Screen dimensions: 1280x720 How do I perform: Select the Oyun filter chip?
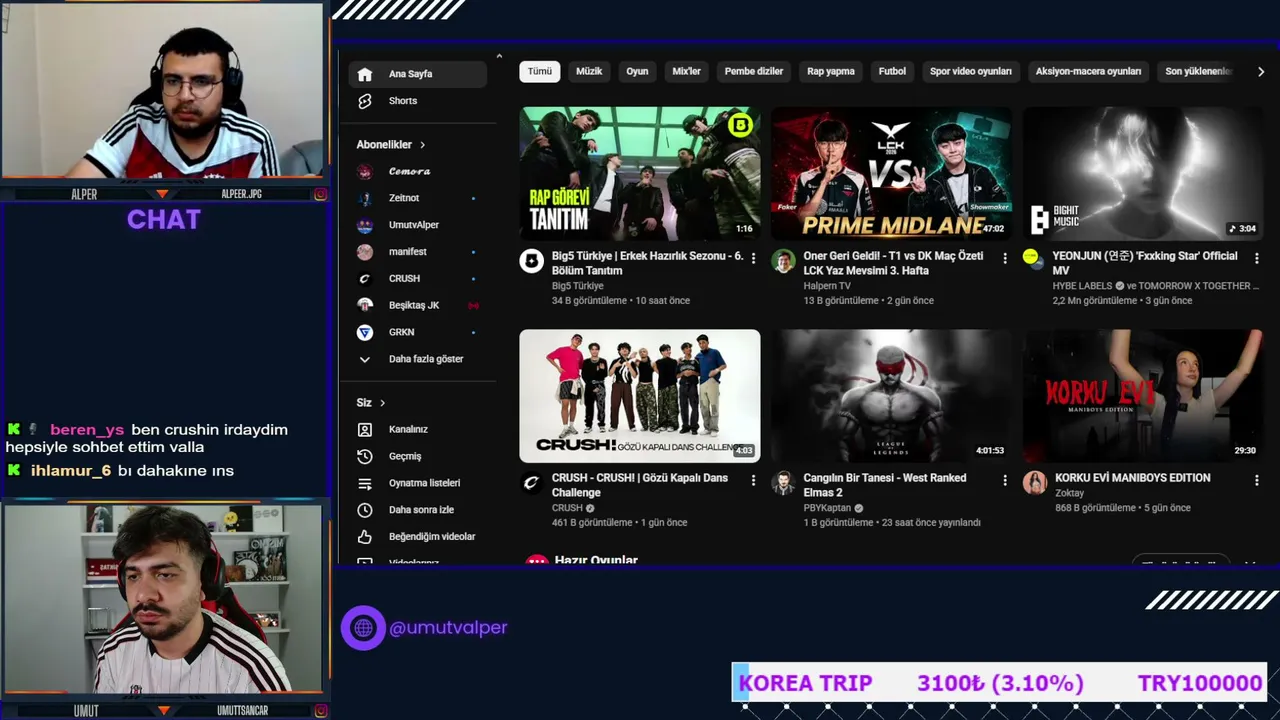point(637,72)
